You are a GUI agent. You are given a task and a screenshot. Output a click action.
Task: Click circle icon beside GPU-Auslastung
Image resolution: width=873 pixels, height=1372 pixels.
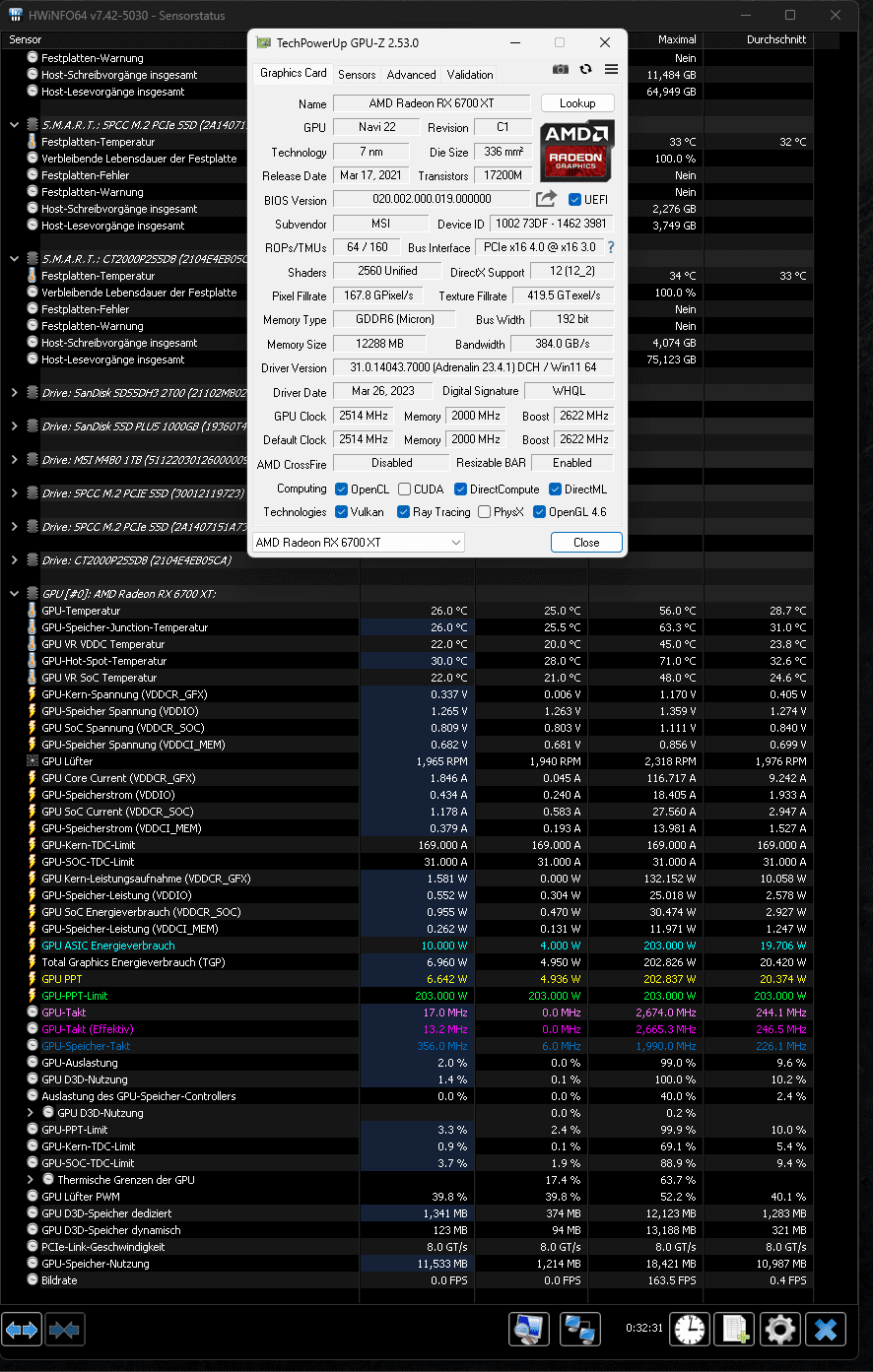[x=33, y=1063]
